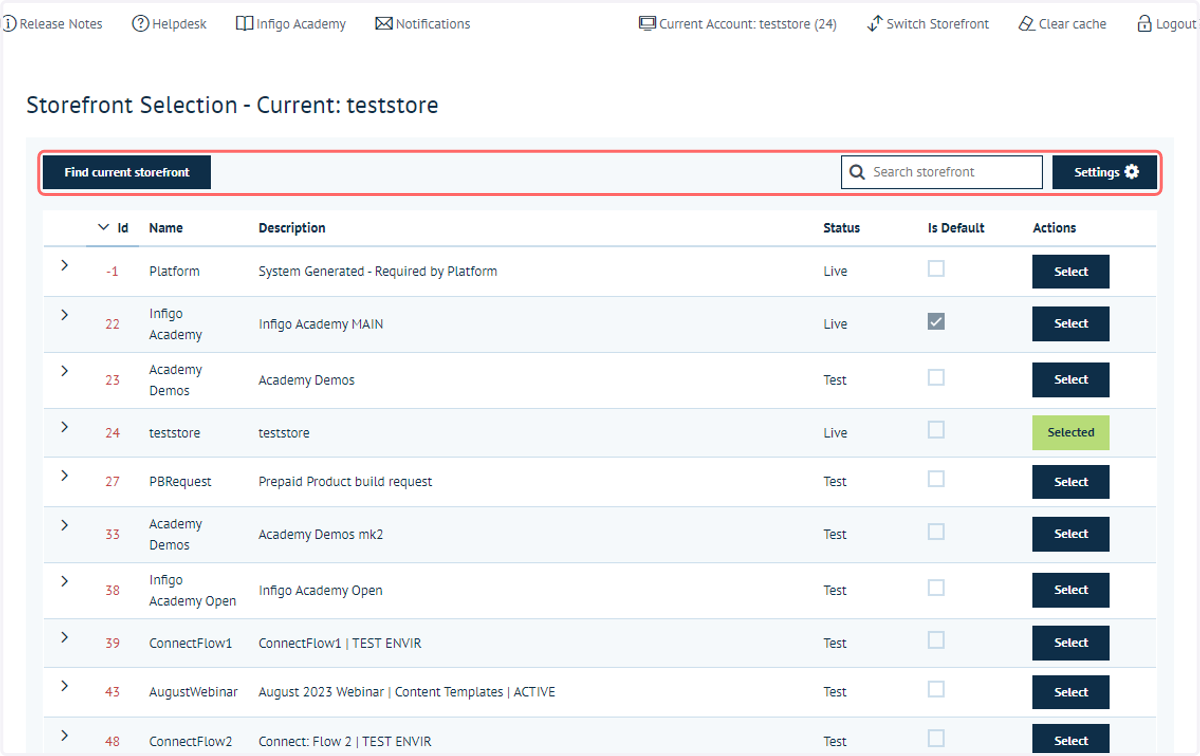Click the magnifier icon in search box
1200x756 pixels.
click(x=857, y=172)
